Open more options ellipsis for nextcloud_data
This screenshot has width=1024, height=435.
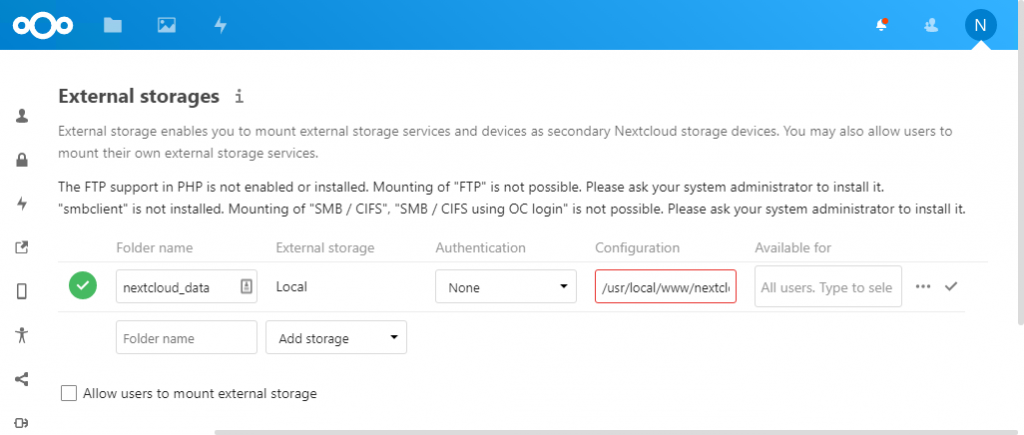point(923,286)
